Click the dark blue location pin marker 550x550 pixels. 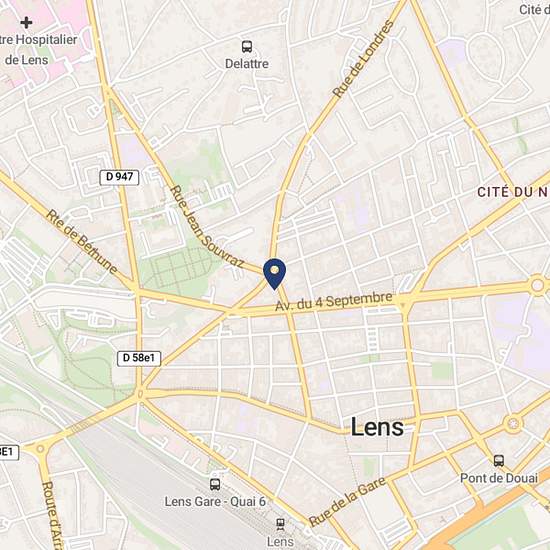click(x=275, y=274)
